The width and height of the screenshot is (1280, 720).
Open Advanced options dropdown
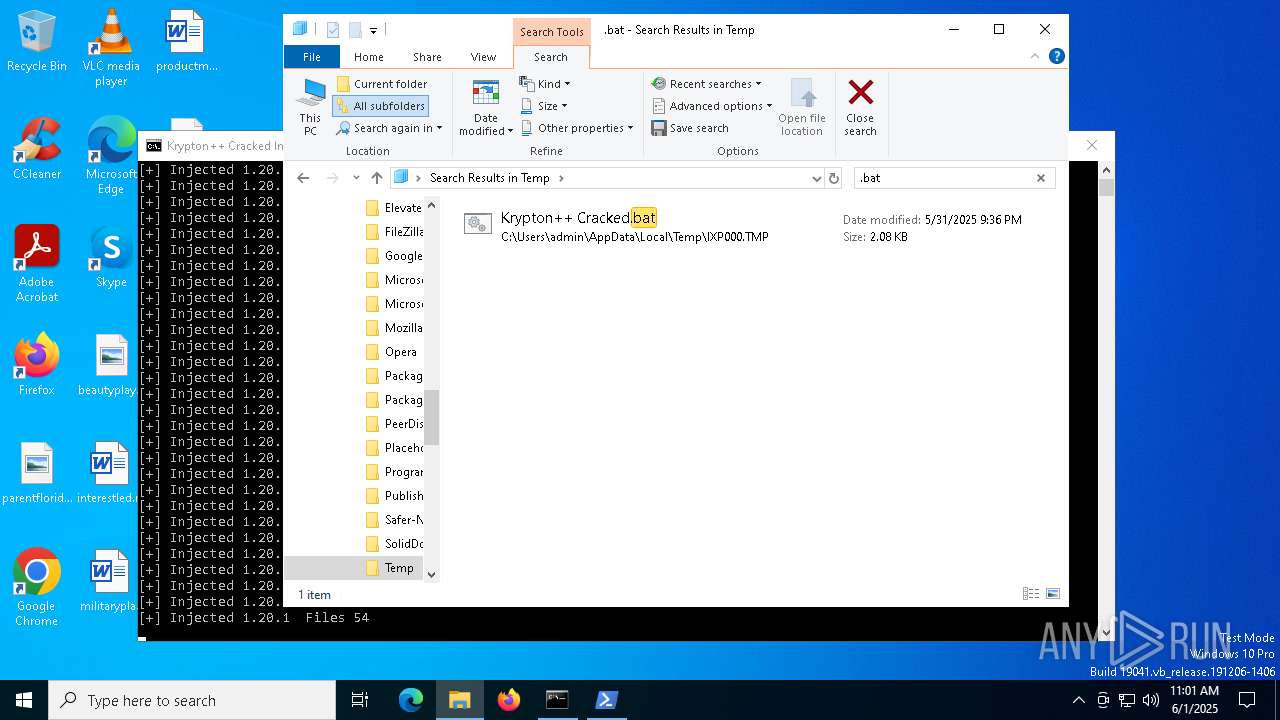[x=712, y=106]
